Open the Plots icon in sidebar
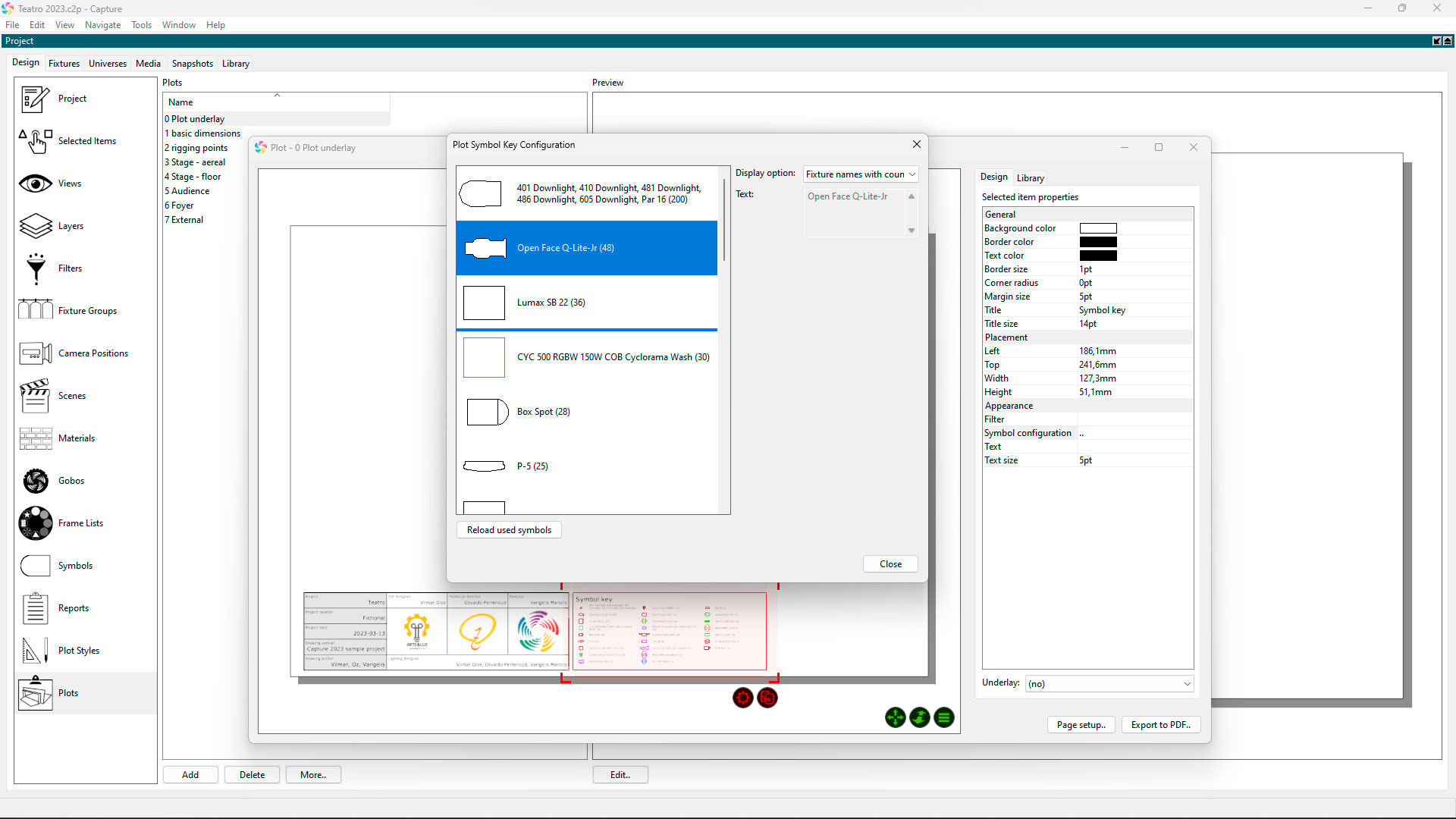 click(x=35, y=693)
